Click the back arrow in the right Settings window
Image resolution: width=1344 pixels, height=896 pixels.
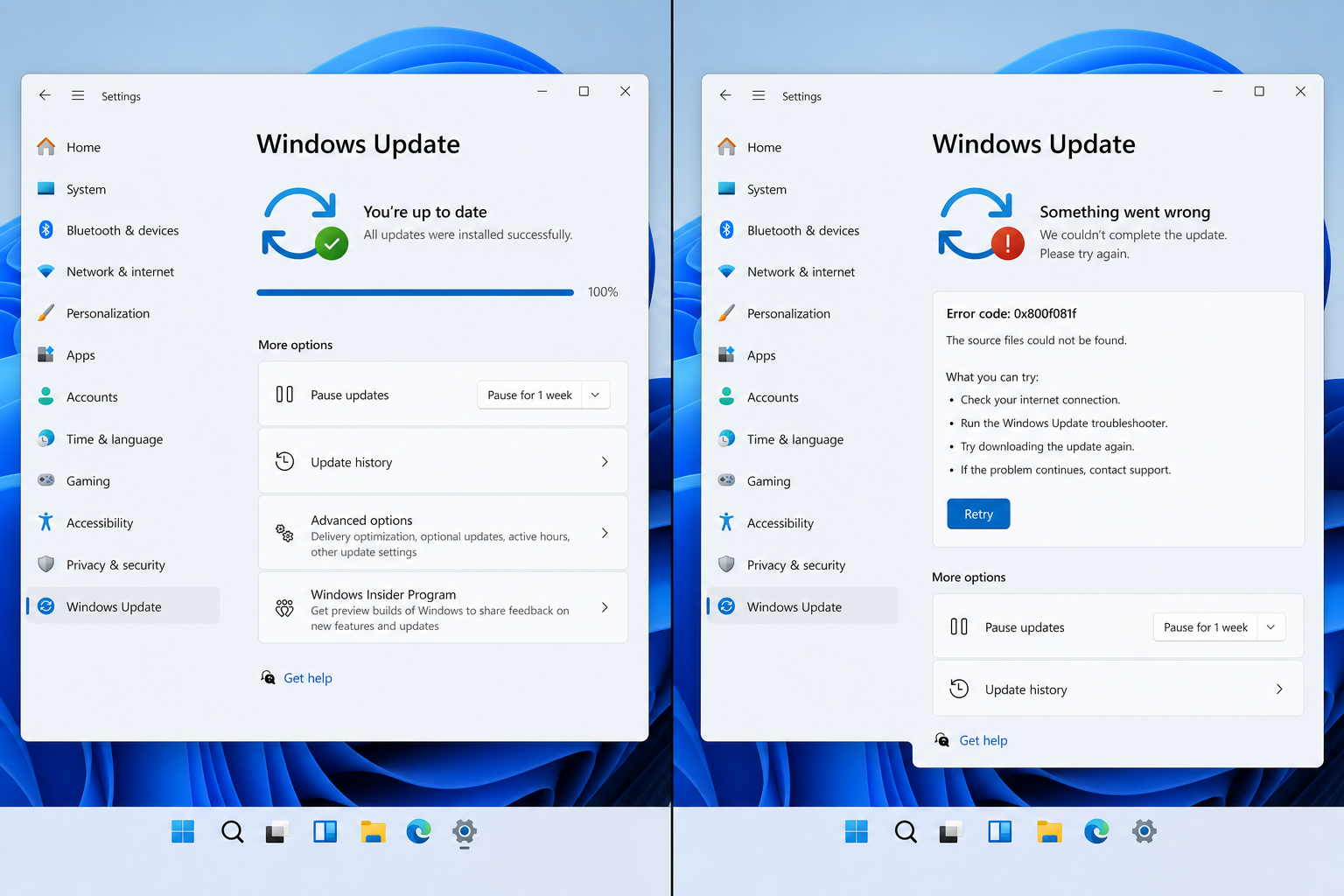coord(725,95)
